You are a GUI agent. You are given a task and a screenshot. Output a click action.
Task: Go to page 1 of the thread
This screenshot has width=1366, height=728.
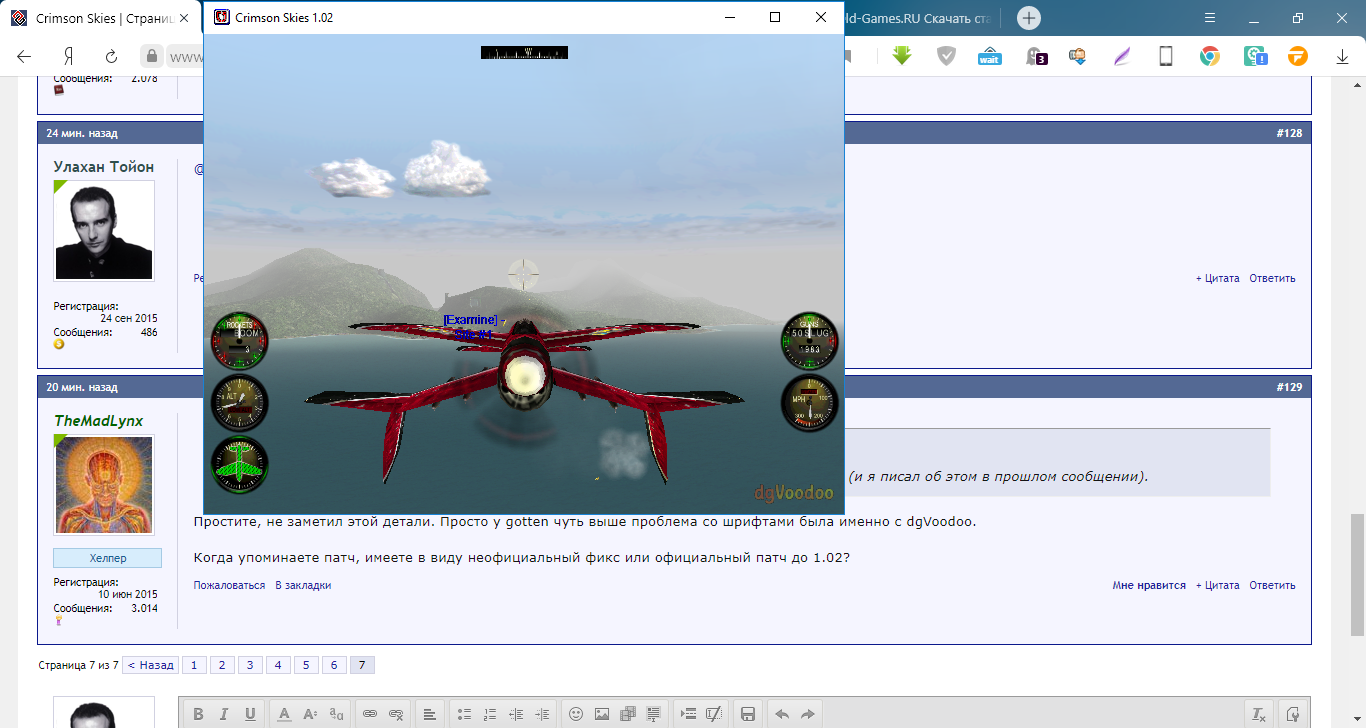pyautogui.click(x=194, y=665)
